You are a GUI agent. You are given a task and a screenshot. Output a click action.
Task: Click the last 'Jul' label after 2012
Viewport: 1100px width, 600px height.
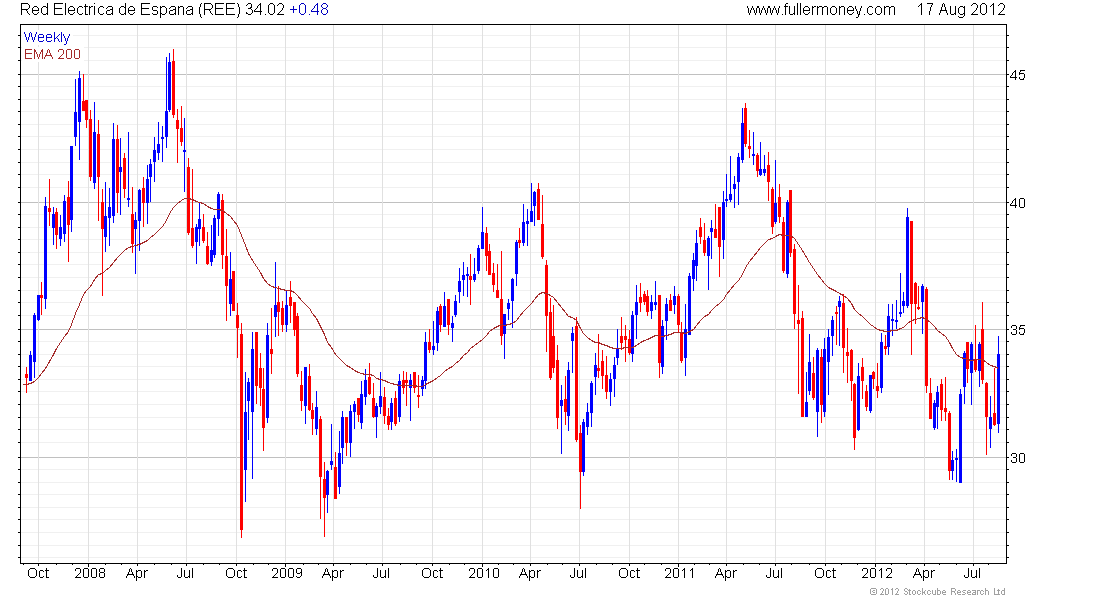pyautogui.click(x=972, y=573)
